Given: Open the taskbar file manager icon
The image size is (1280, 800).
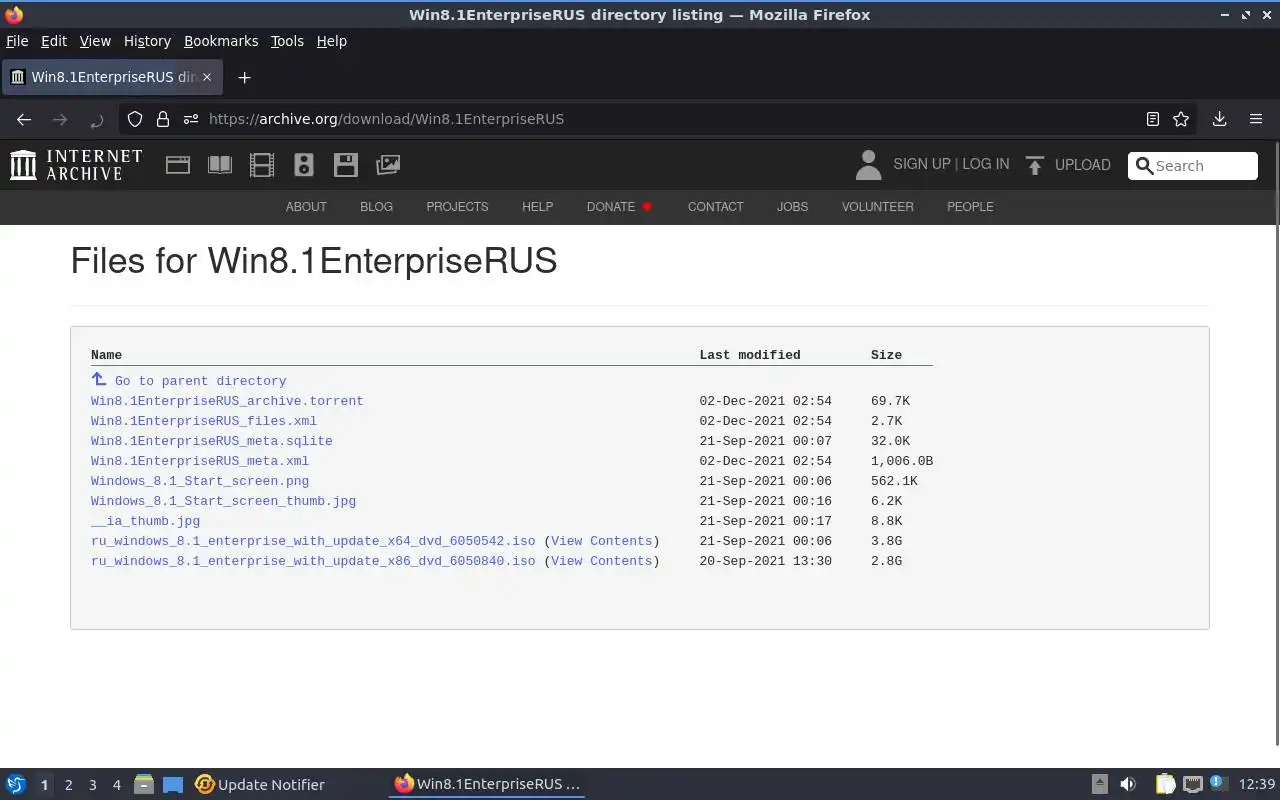Looking at the screenshot, I should point(144,785).
